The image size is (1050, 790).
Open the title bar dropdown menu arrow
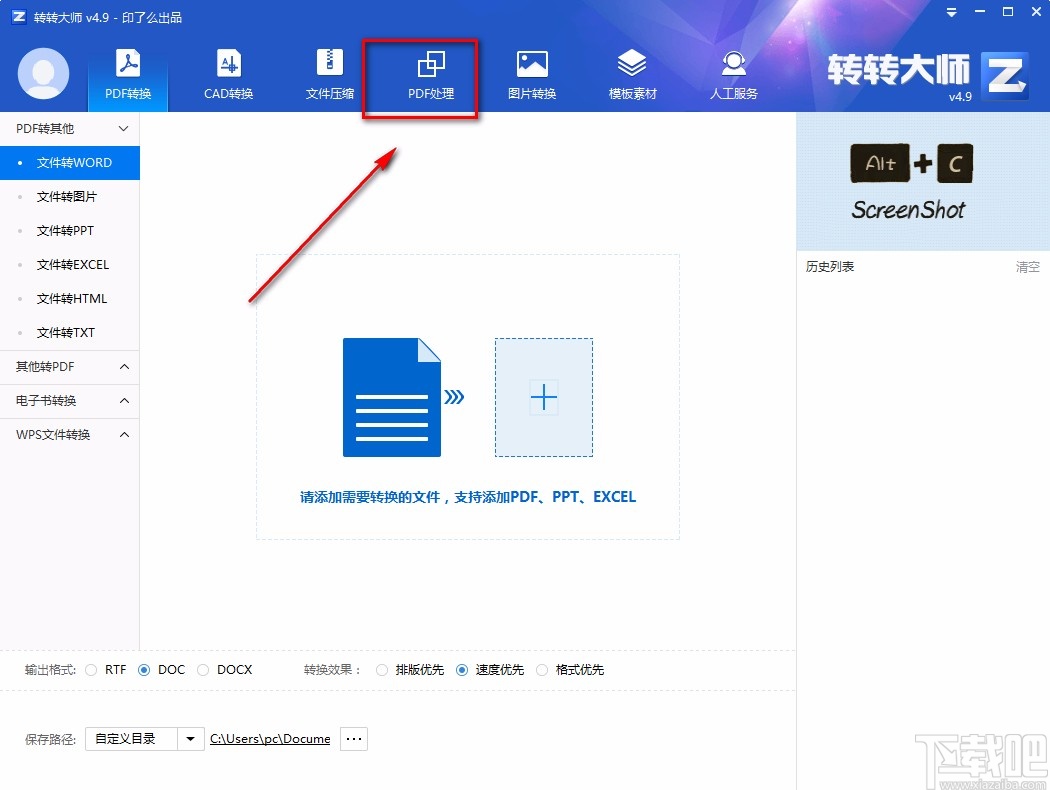coord(952,13)
